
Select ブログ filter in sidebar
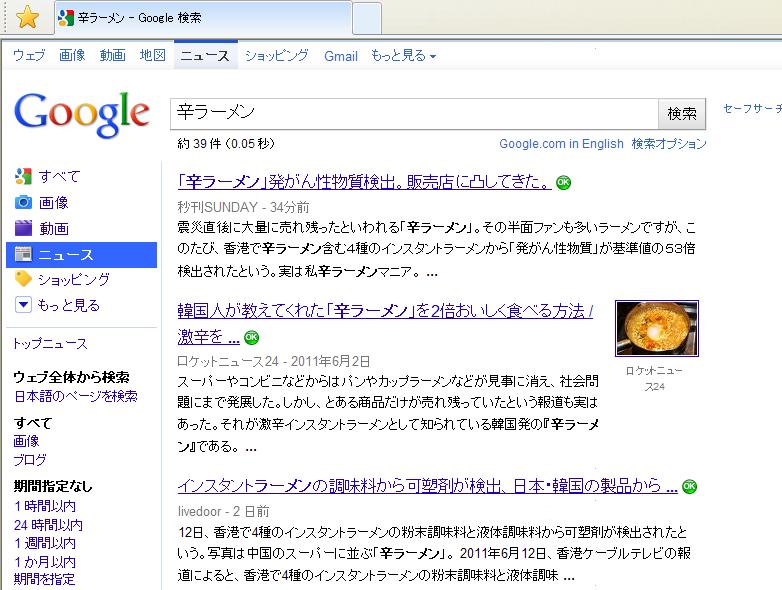[30, 460]
